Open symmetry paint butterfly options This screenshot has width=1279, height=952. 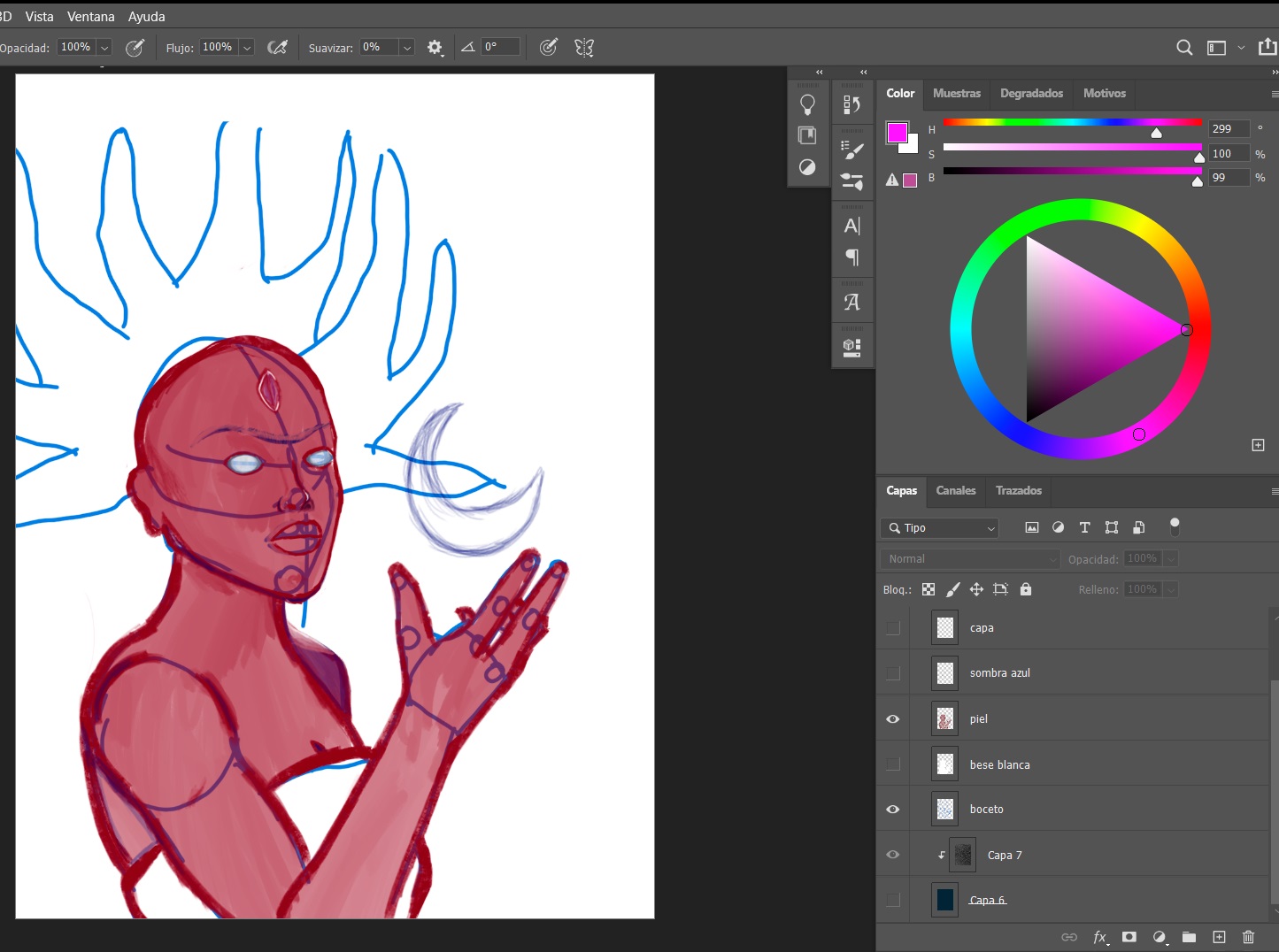[x=584, y=48]
